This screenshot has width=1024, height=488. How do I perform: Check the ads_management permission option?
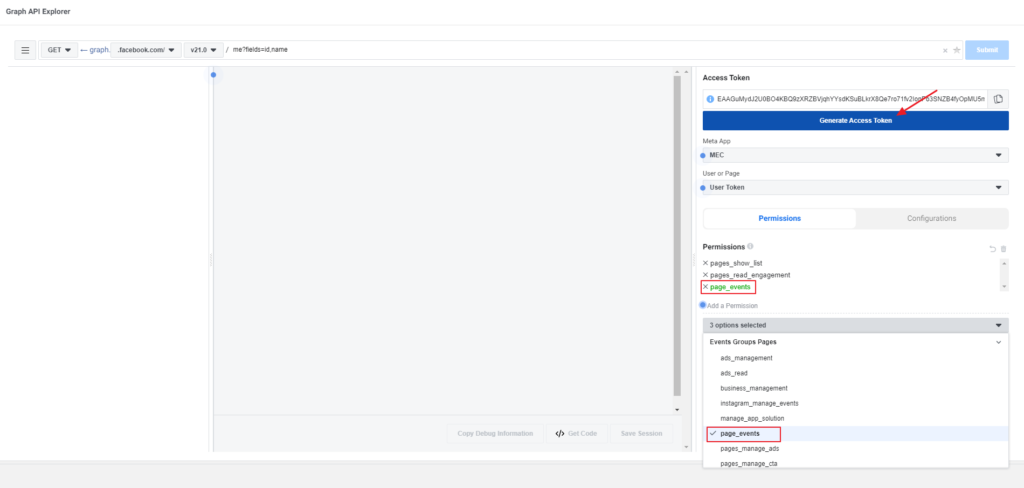[856, 358]
